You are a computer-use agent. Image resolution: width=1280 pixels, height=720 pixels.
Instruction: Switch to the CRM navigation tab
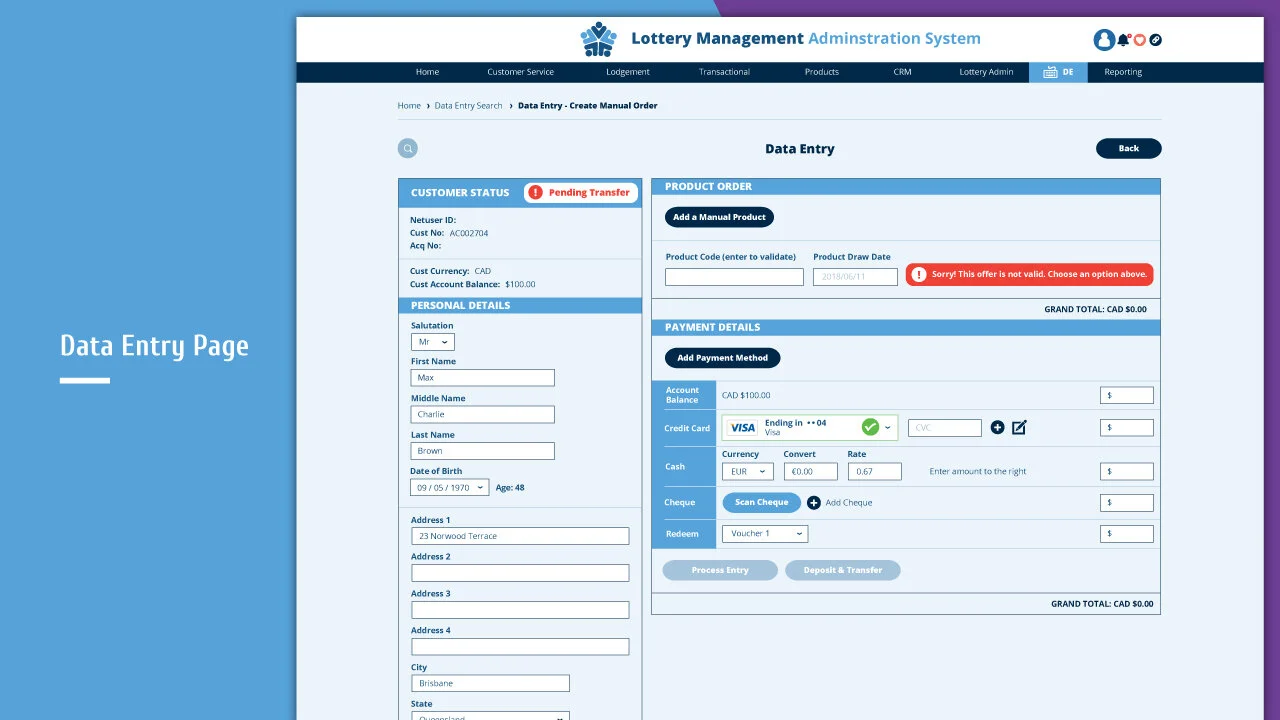click(902, 71)
